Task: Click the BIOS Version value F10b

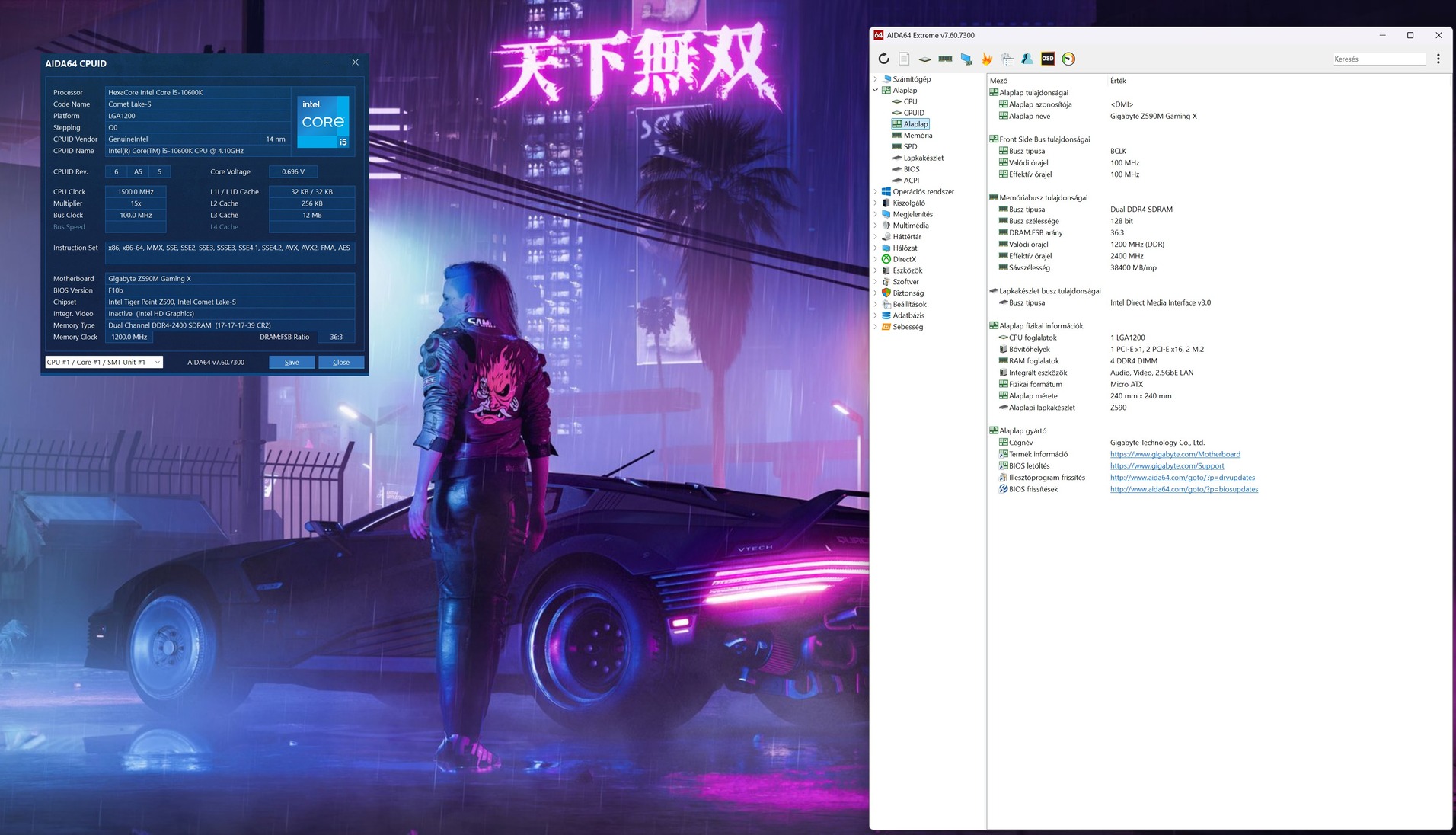Action: [230, 290]
